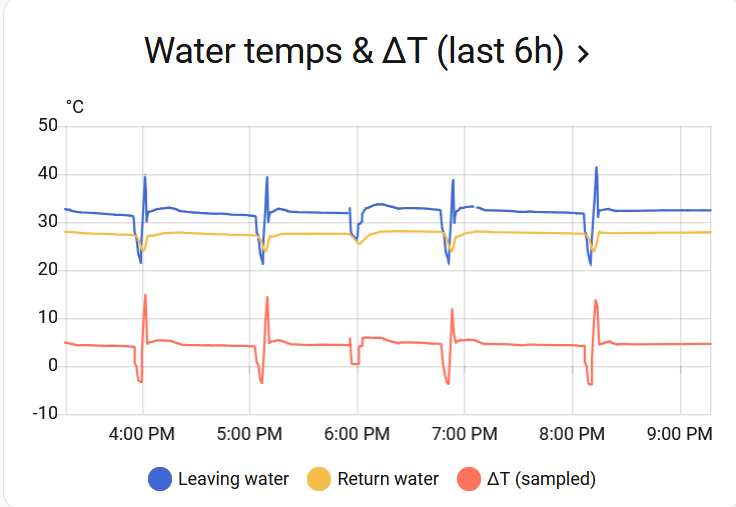The image size is (736, 507).
Task: Select the 5:00 PM time axis label
Action: point(249,435)
